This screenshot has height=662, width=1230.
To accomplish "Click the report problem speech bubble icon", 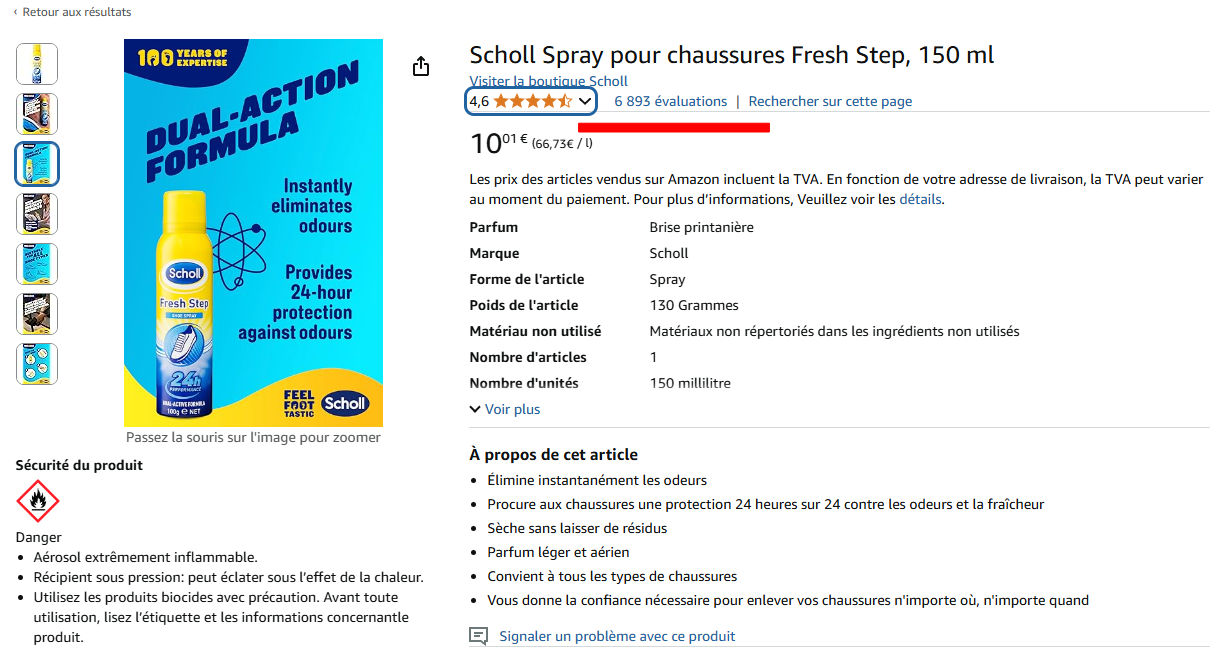I will tap(479, 636).
